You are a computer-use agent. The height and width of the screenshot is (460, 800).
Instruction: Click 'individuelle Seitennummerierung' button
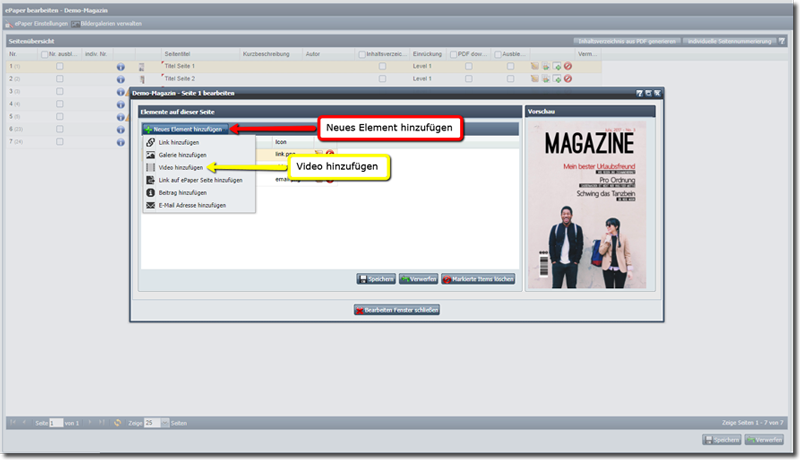click(x=729, y=41)
